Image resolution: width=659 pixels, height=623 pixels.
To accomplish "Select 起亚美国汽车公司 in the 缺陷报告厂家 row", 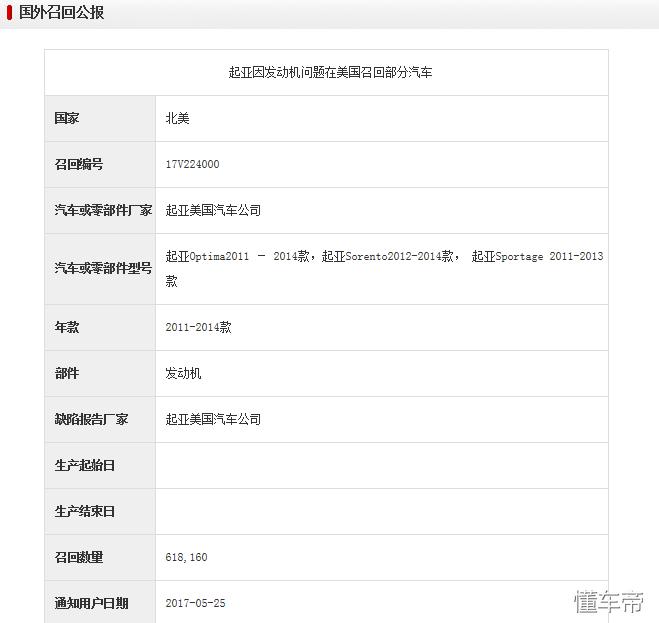I will (x=213, y=419).
